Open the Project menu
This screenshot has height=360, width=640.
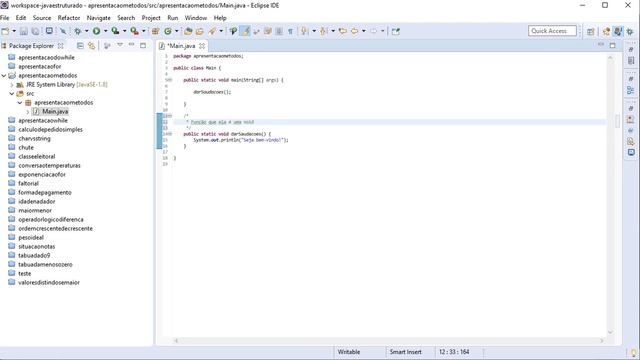[x=151, y=18]
